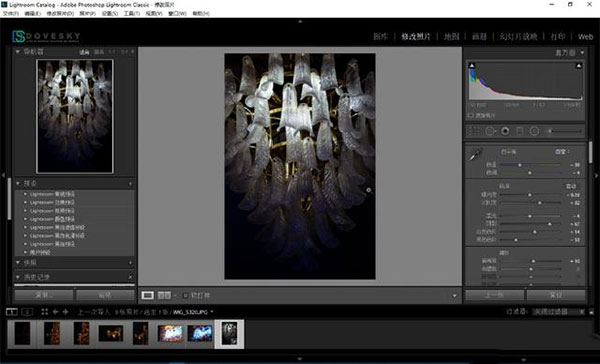Select the selected chandelier thumbnail in filmstrip
The width and height of the screenshot is (600, 364).
click(x=229, y=333)
